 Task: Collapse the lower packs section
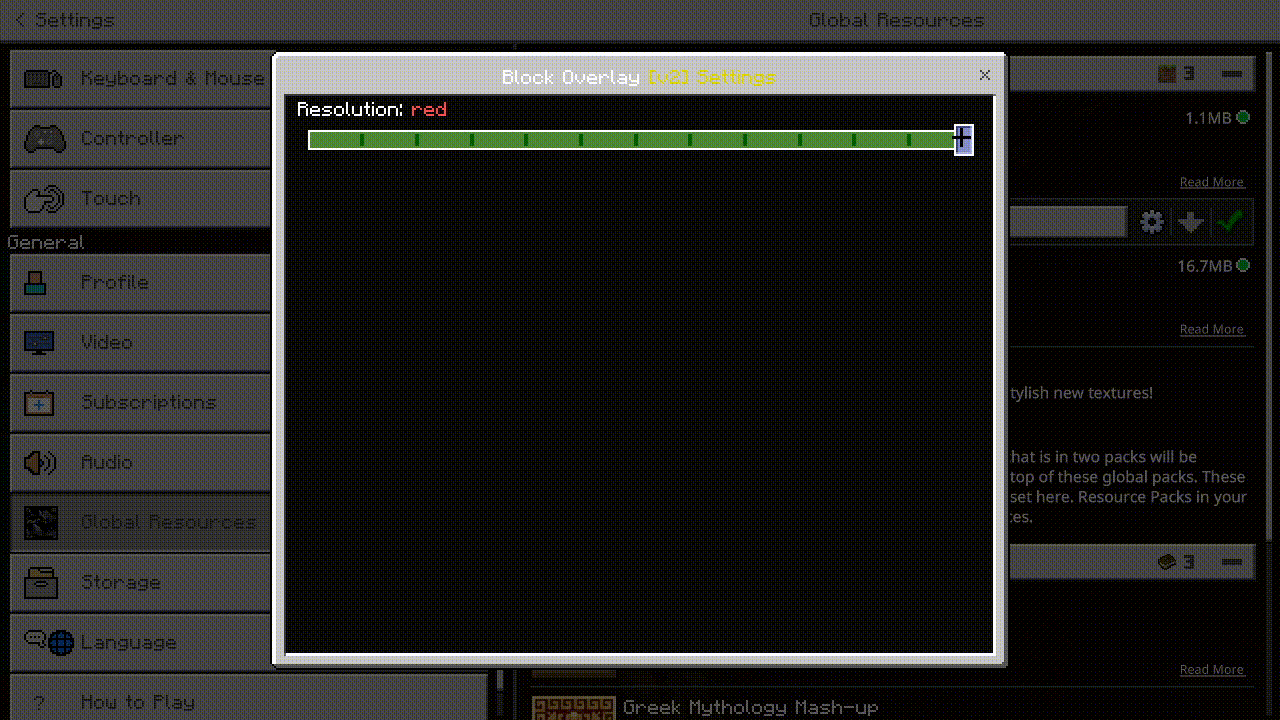[1232, 563]
